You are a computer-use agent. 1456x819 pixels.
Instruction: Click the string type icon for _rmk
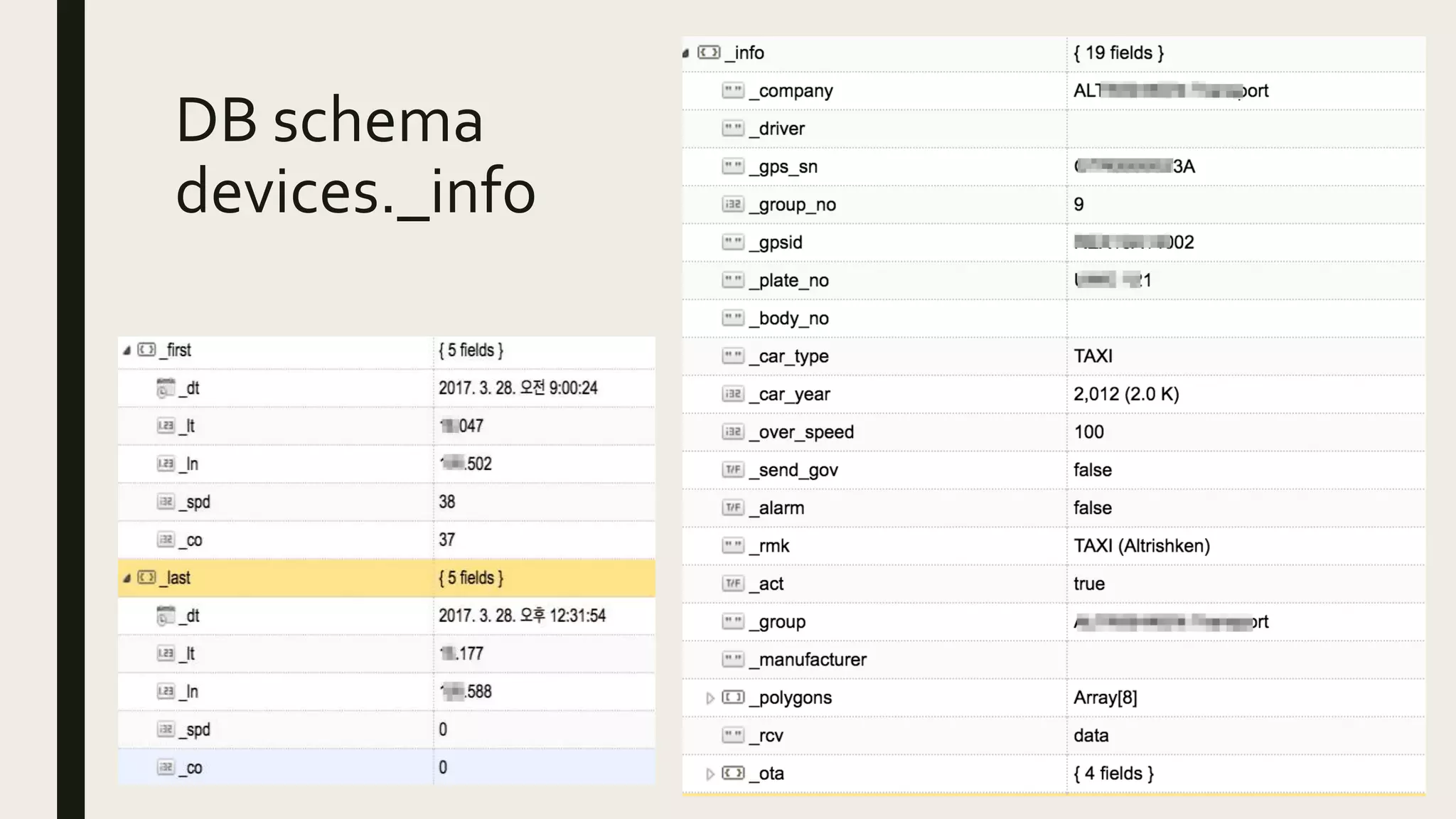coord(733,546)
